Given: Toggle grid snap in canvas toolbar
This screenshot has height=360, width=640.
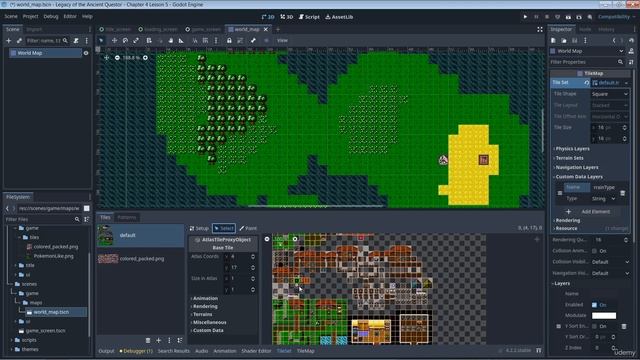Looking at the screenshot, I should pyautogui.click(x=205, y=40).
